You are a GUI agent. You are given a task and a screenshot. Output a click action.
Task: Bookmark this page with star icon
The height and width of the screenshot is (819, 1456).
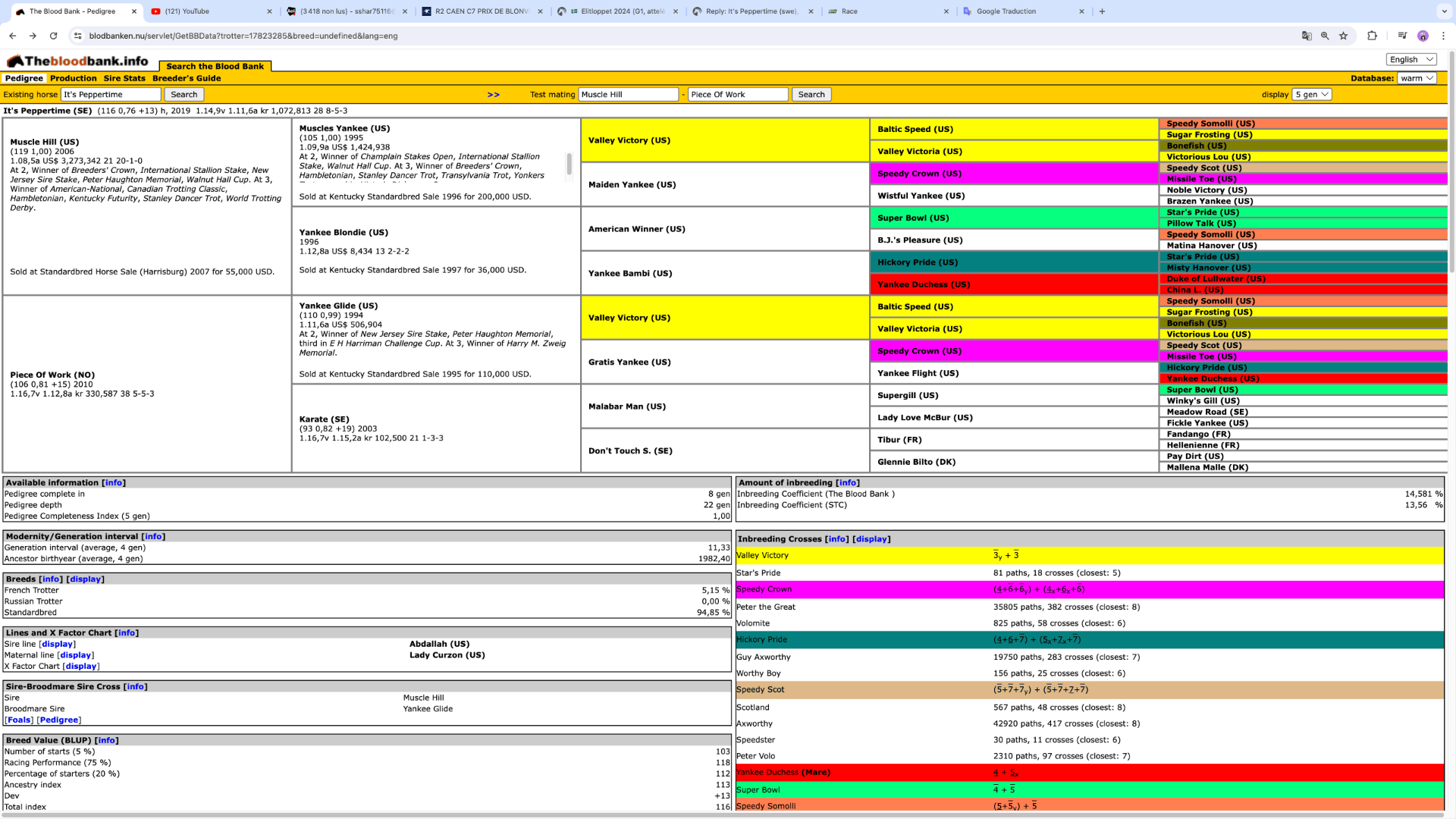pyautogui.click(x=1343, y=36)
